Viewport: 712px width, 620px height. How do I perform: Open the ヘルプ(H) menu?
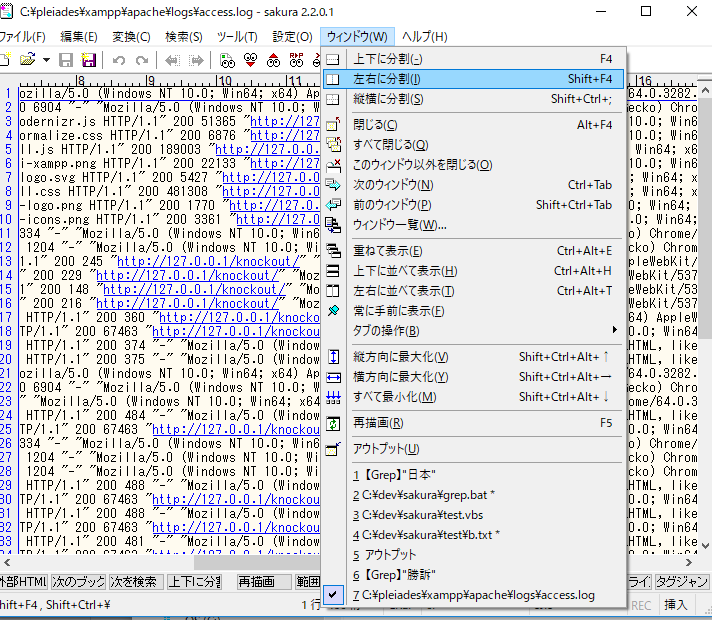coord(425,37)
